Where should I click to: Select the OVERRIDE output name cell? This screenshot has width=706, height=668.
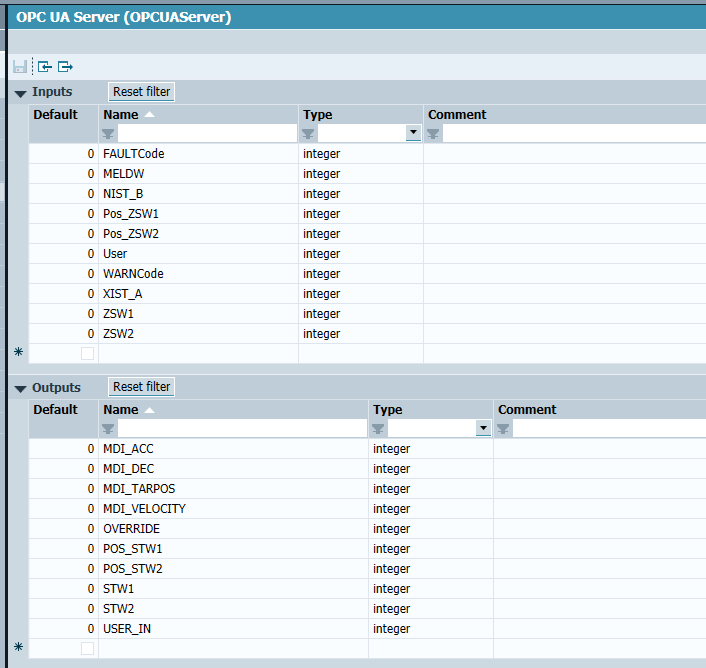[x=233, y=529]
